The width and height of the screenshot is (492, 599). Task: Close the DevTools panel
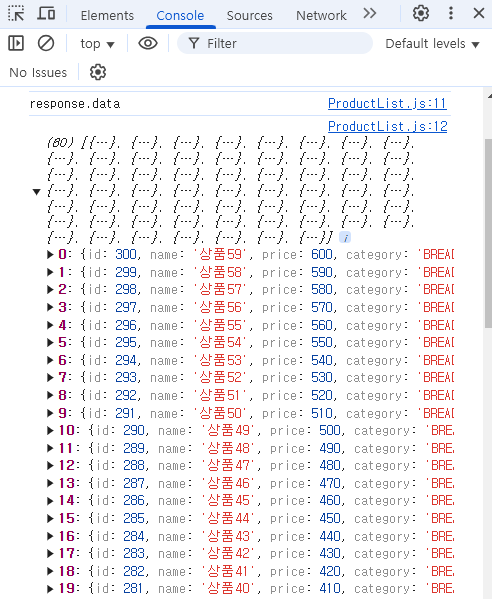pyautogui.click(x=479, y=14)
